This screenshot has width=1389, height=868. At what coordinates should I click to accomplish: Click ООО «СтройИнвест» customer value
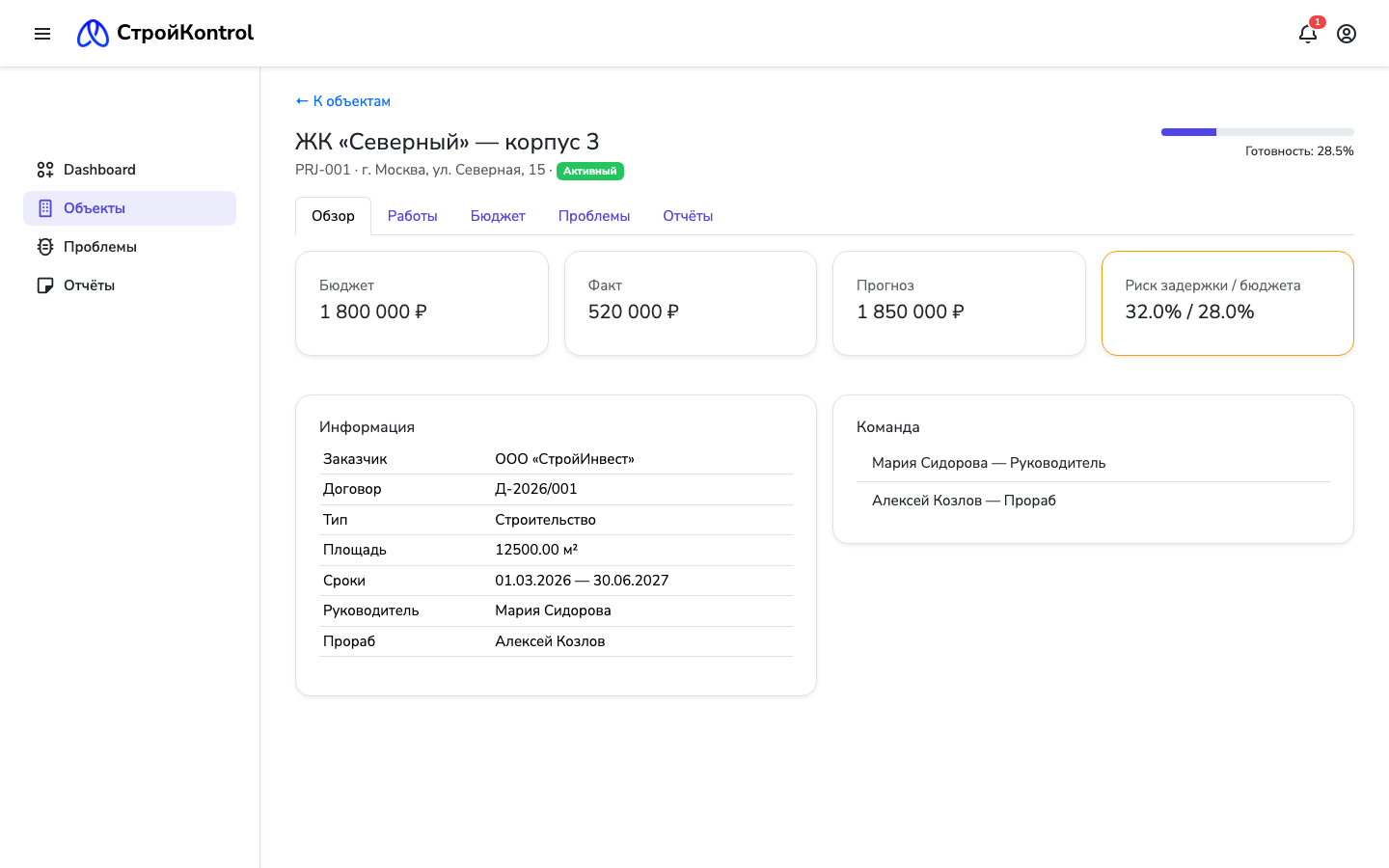[x=565, y=459]
